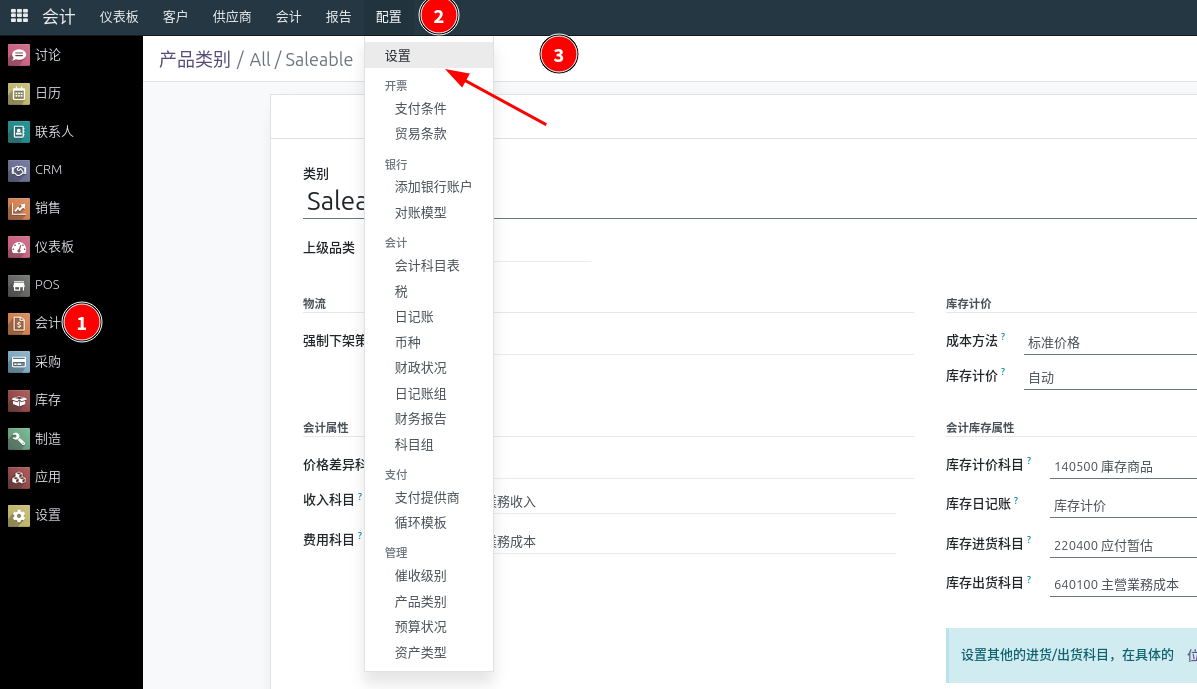
Task: Choose 会计科目表 from the menu
Action: pyautogui.click(x=427, y=266)
